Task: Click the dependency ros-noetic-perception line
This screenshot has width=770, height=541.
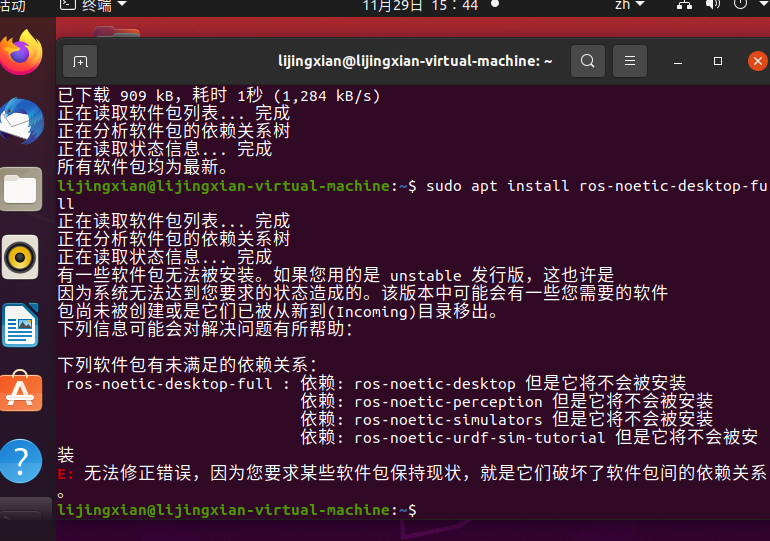Action: click(506, 401)
